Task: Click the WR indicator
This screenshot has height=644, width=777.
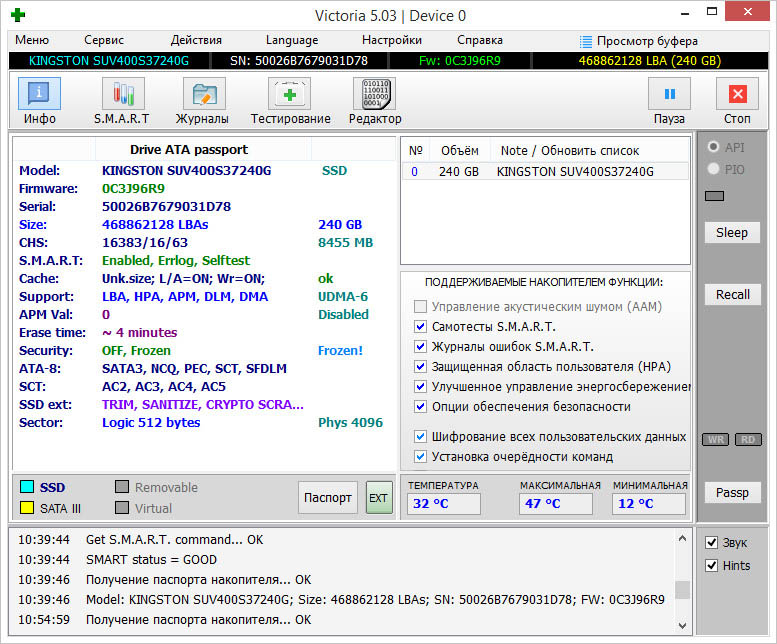Action: 716,439
